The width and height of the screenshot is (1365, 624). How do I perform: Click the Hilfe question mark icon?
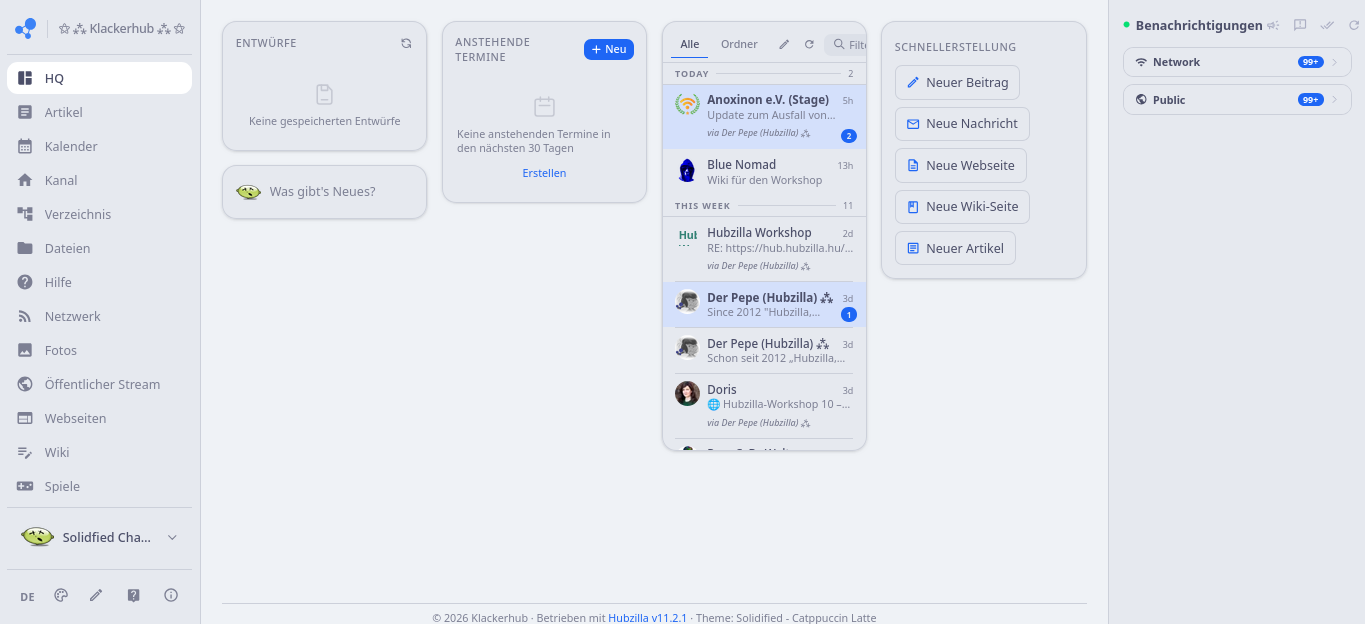point(25,282)
